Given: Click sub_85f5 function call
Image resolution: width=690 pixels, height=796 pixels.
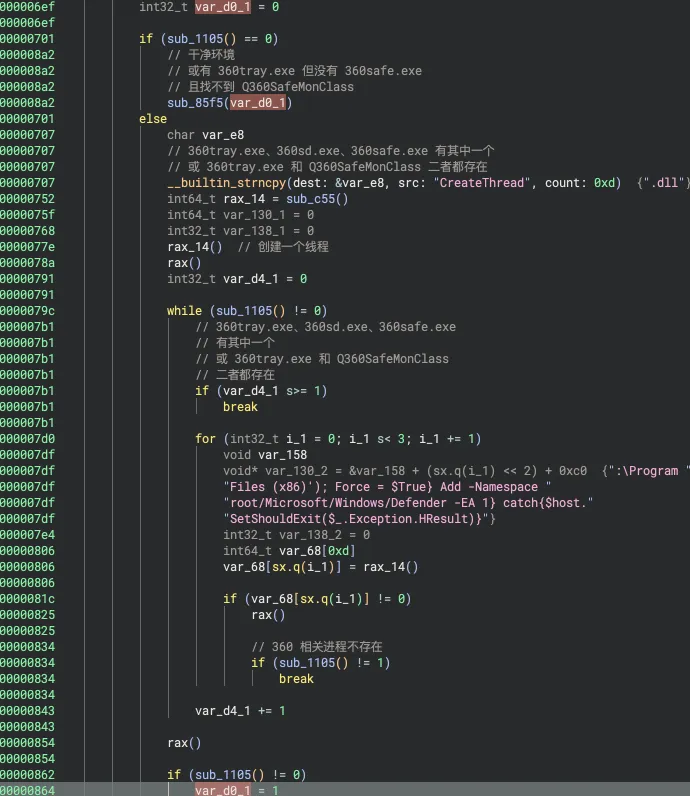Looking at the screenshot, I should coord(195,103).
